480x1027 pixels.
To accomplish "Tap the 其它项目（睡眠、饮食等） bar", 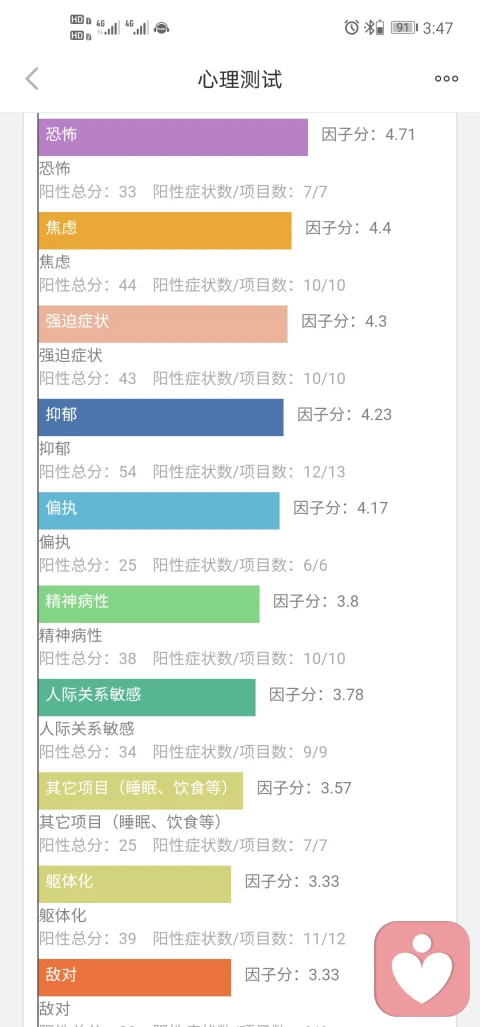I will [x=140, y=791].
